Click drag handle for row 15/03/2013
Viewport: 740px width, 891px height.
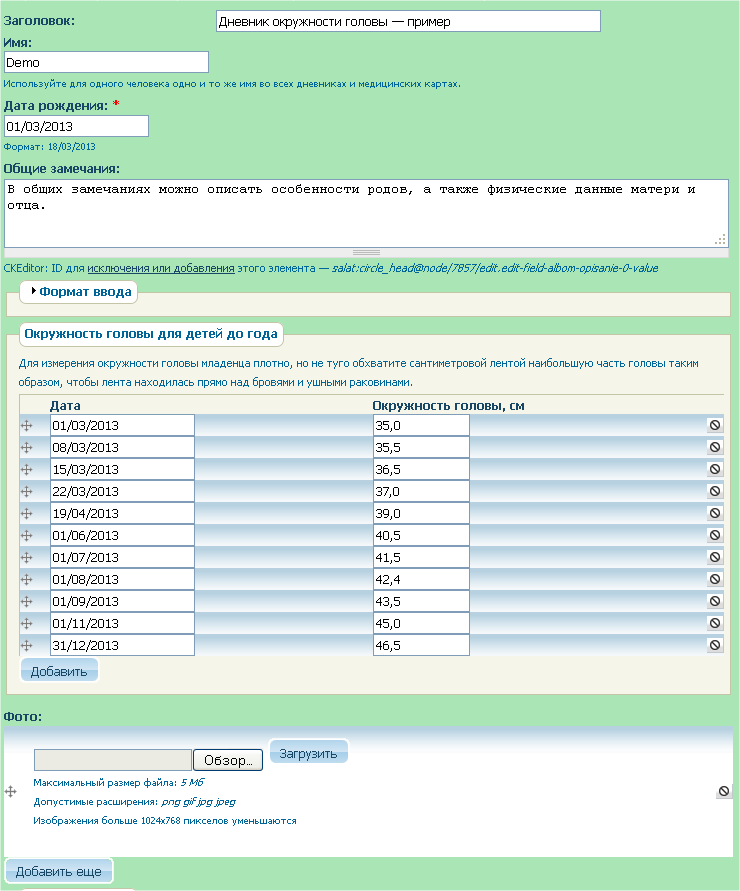point(26,469)
